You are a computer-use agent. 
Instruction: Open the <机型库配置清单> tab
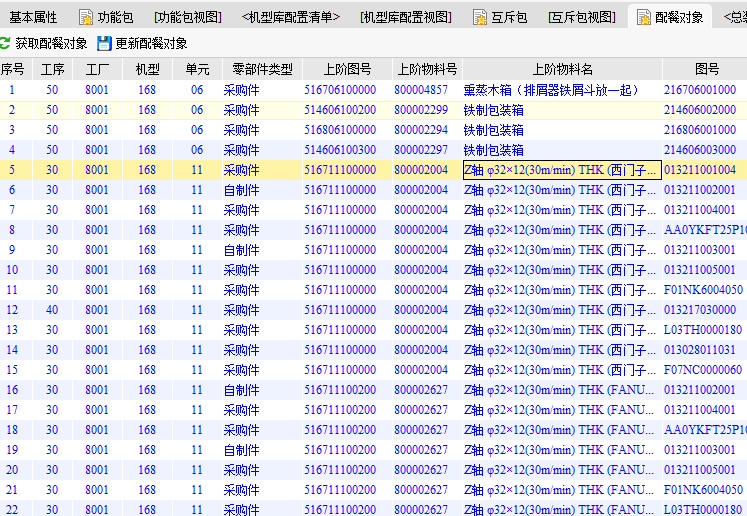(291, 18)
